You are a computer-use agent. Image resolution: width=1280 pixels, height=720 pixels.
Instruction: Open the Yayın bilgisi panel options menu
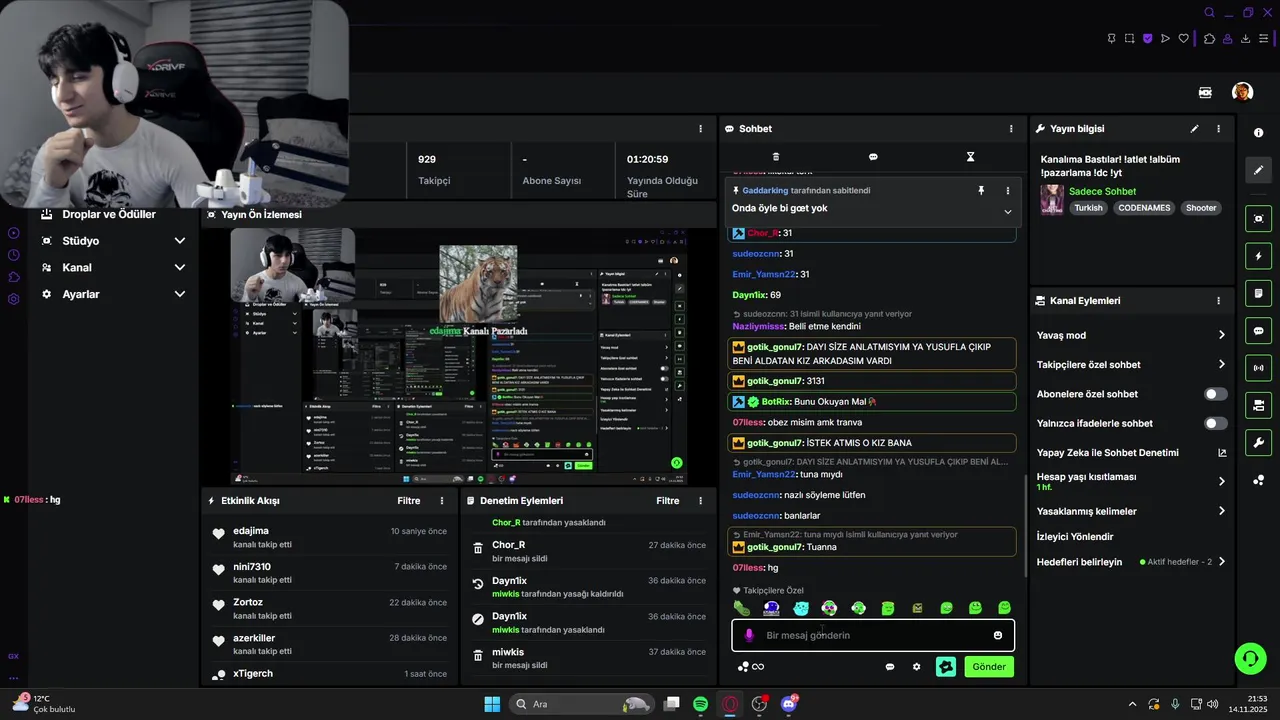(1218, 129)
